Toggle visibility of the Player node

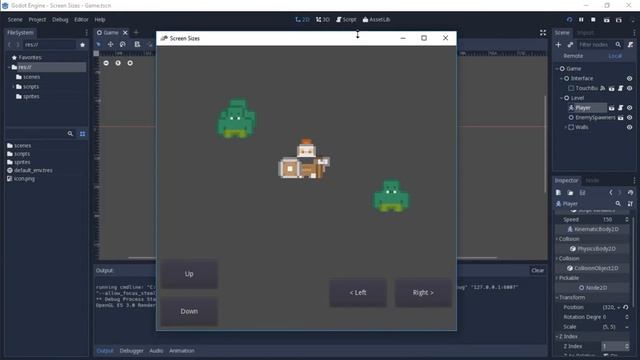[630, 108]
